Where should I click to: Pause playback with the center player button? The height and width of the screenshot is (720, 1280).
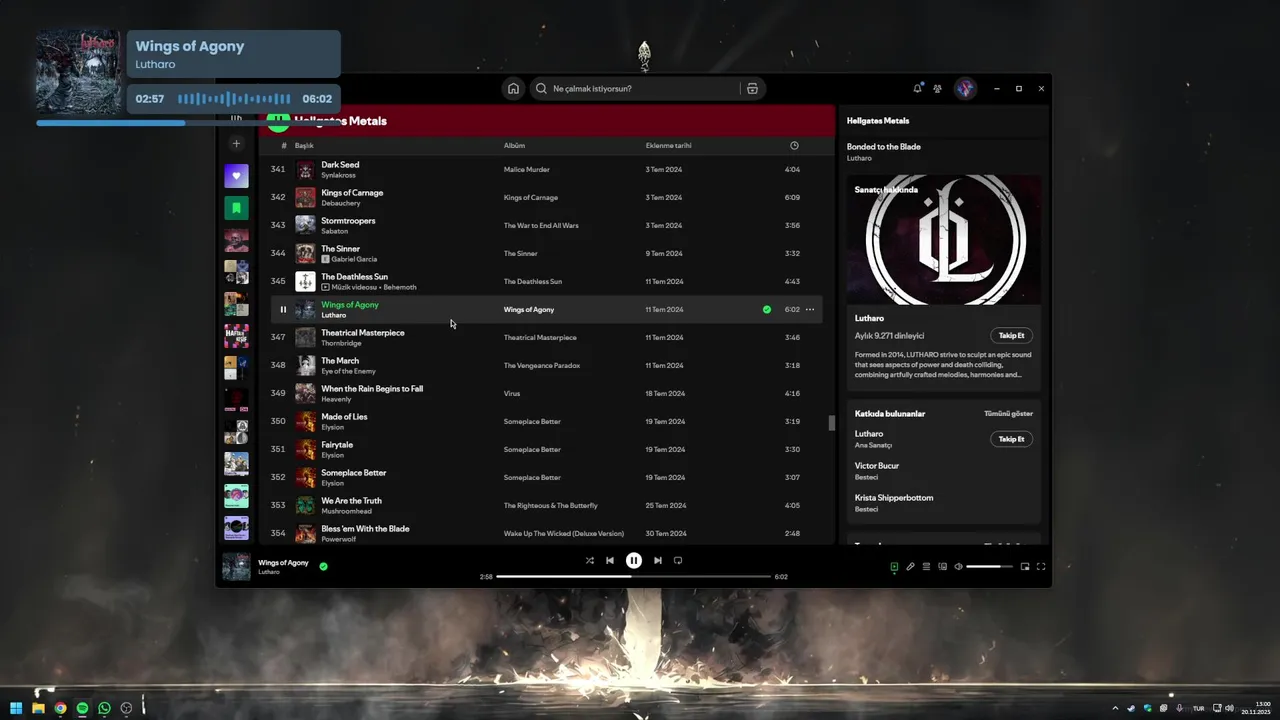pos(634,560)
